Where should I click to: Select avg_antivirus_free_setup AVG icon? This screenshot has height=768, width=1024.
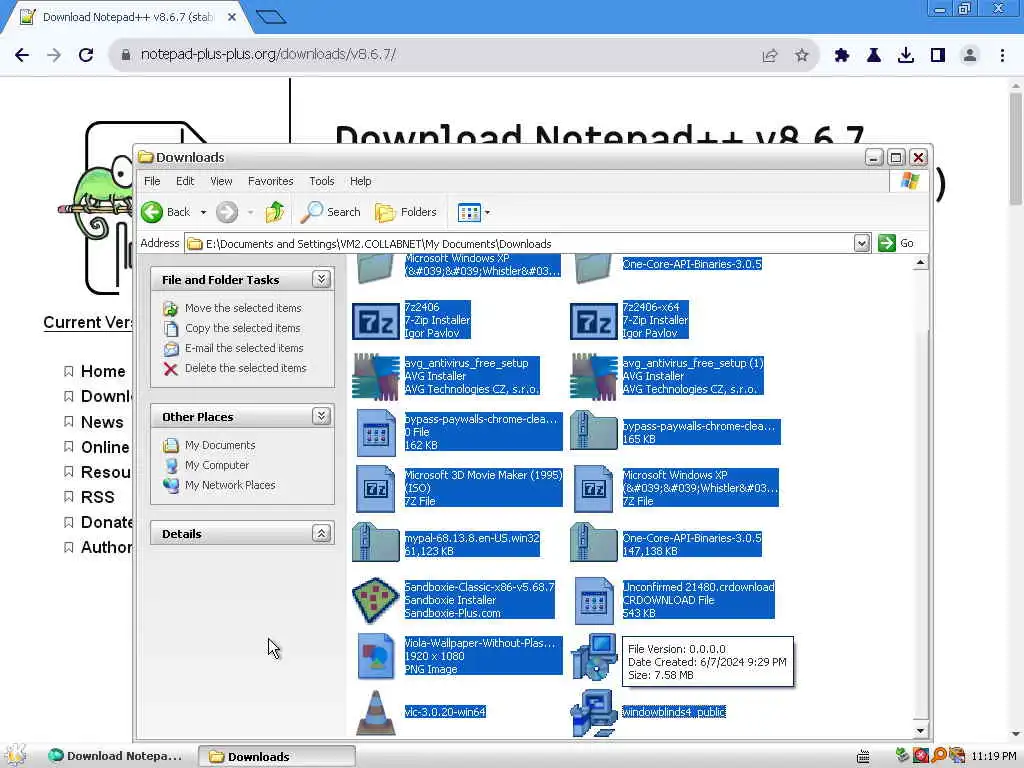[x=376, y=376]
